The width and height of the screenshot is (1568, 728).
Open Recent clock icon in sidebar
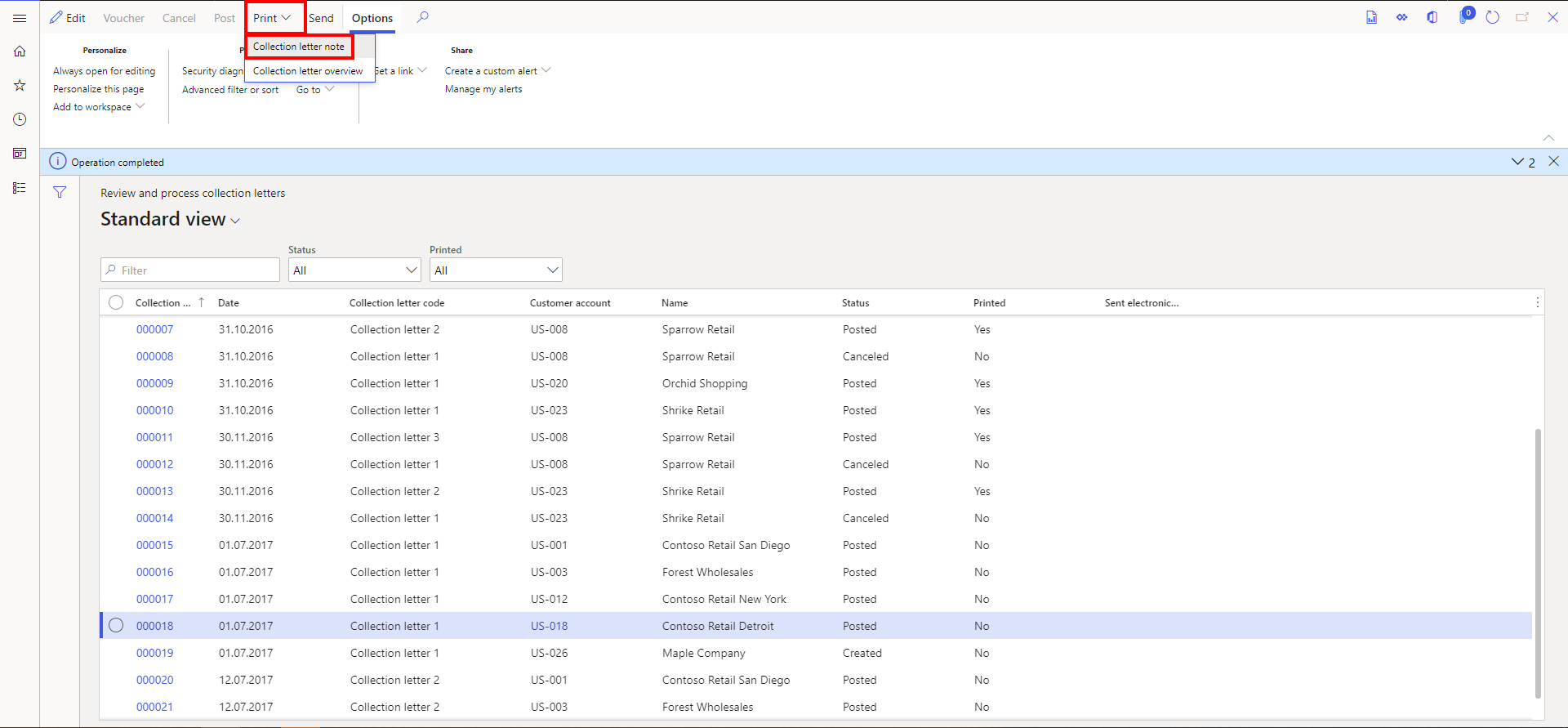[20, 119]
